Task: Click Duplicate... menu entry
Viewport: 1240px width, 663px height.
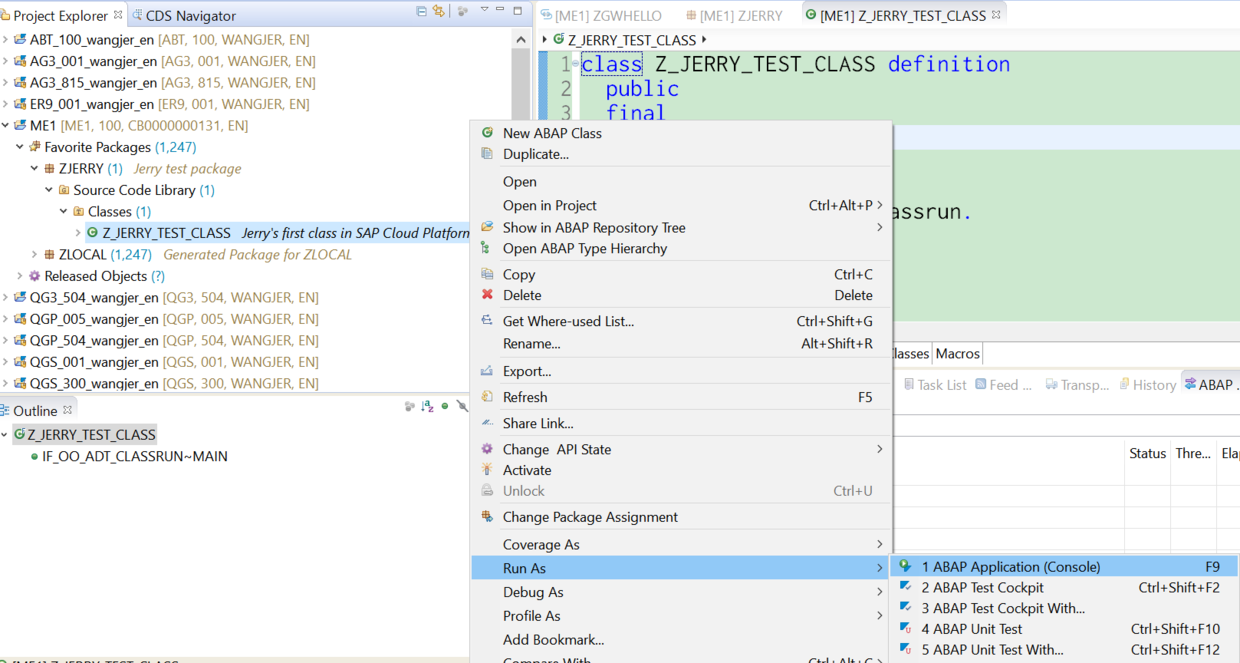Action: pyautogui.click(x=681, y=154)
